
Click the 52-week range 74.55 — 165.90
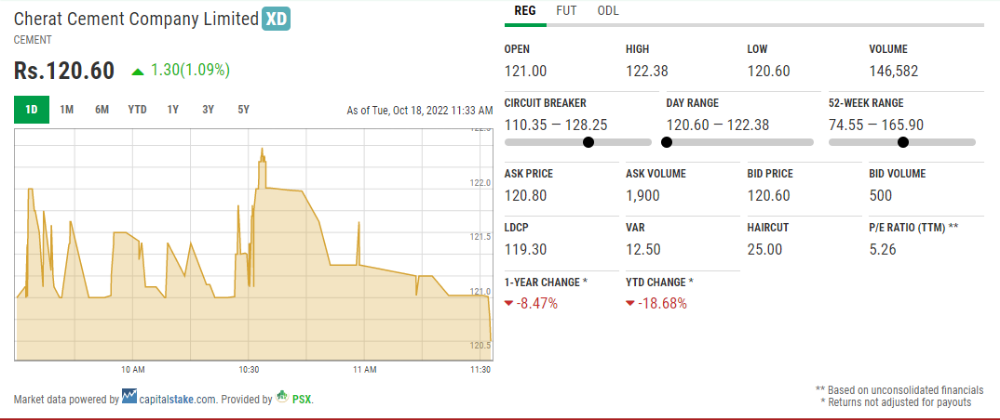pyautogui.click(x=876, y=126)
